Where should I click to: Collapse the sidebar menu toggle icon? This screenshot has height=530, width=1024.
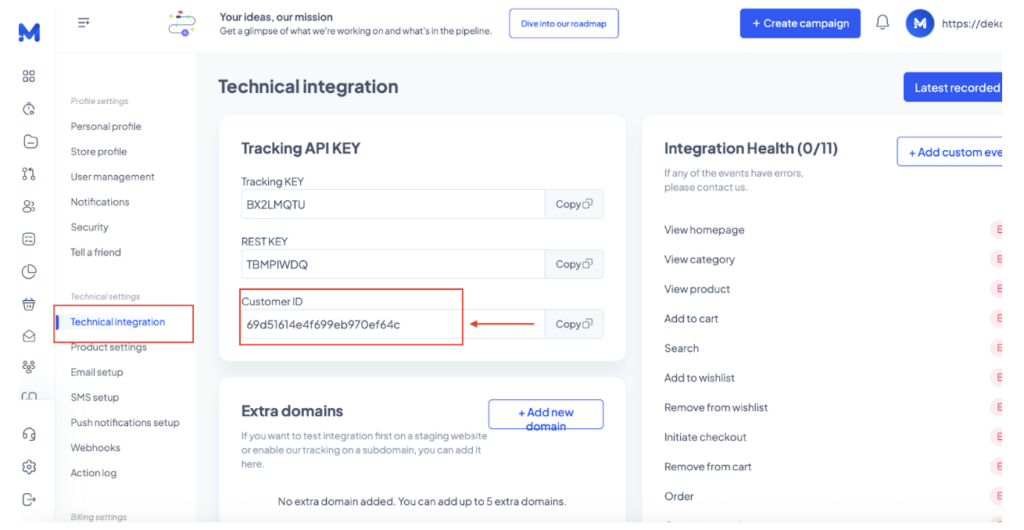tap(84, 23)
